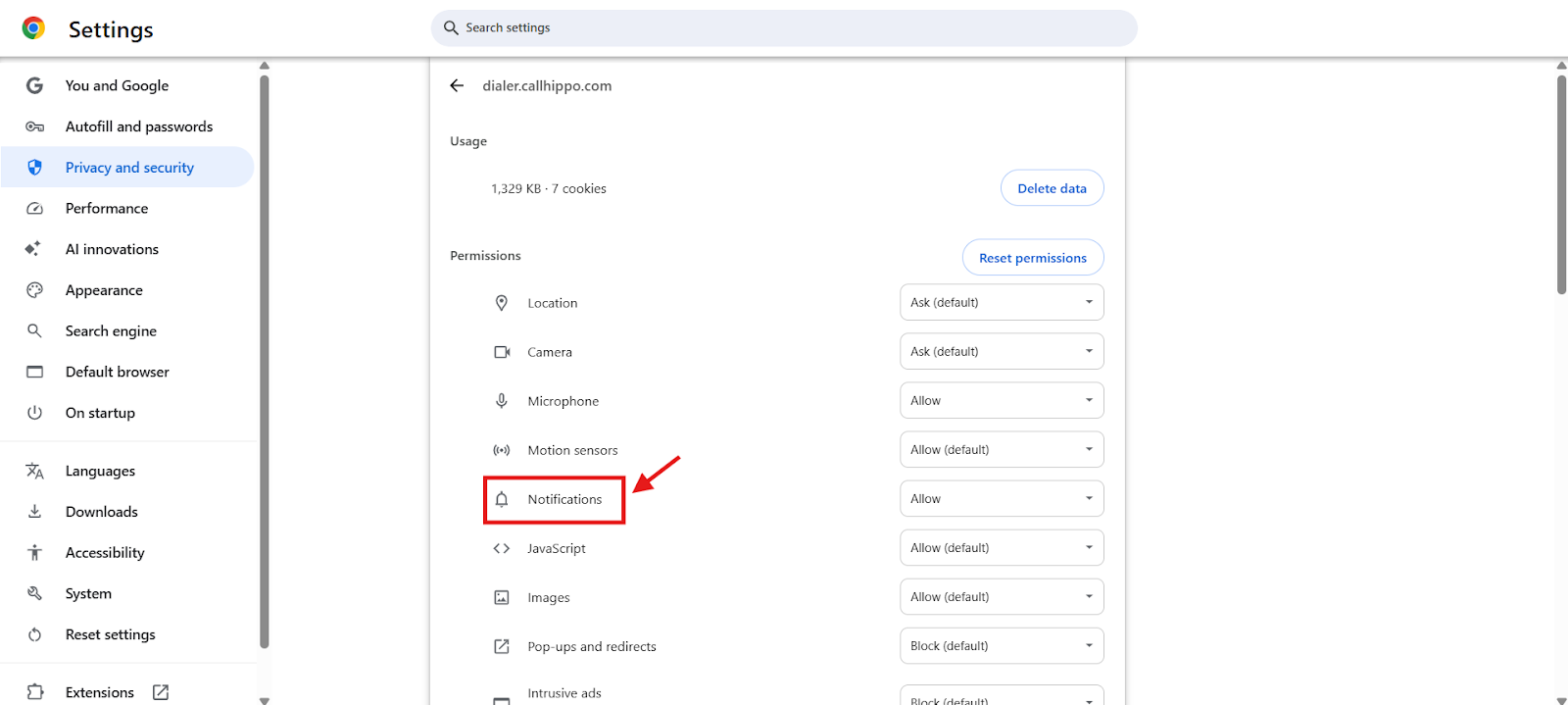Go back using the arrow beside dialer.callhippo.com
Screen dimensions: 1568x705
[x=457, y=85]
